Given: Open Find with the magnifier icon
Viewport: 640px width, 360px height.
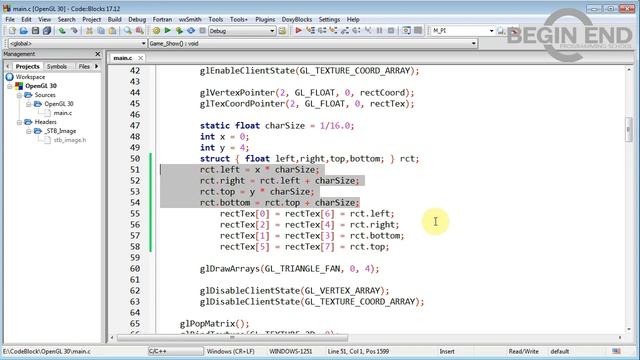Looking at the screenshot, I should [128, 31].
